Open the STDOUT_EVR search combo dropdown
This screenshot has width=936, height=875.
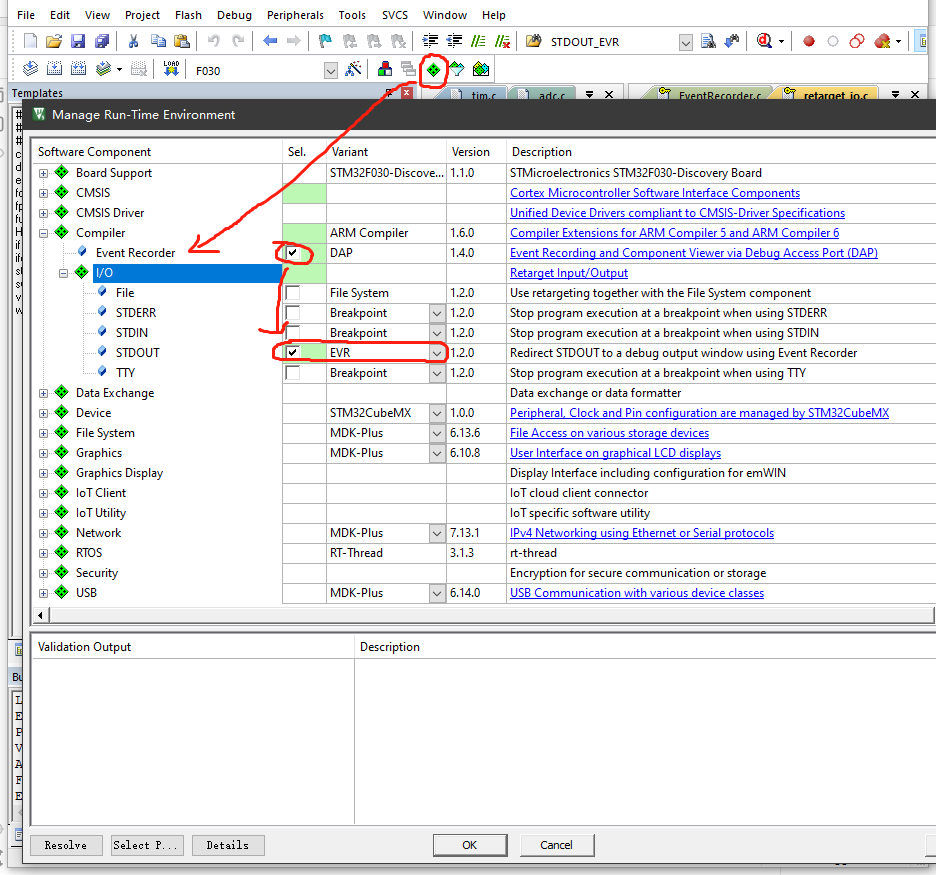pos(686,42)
